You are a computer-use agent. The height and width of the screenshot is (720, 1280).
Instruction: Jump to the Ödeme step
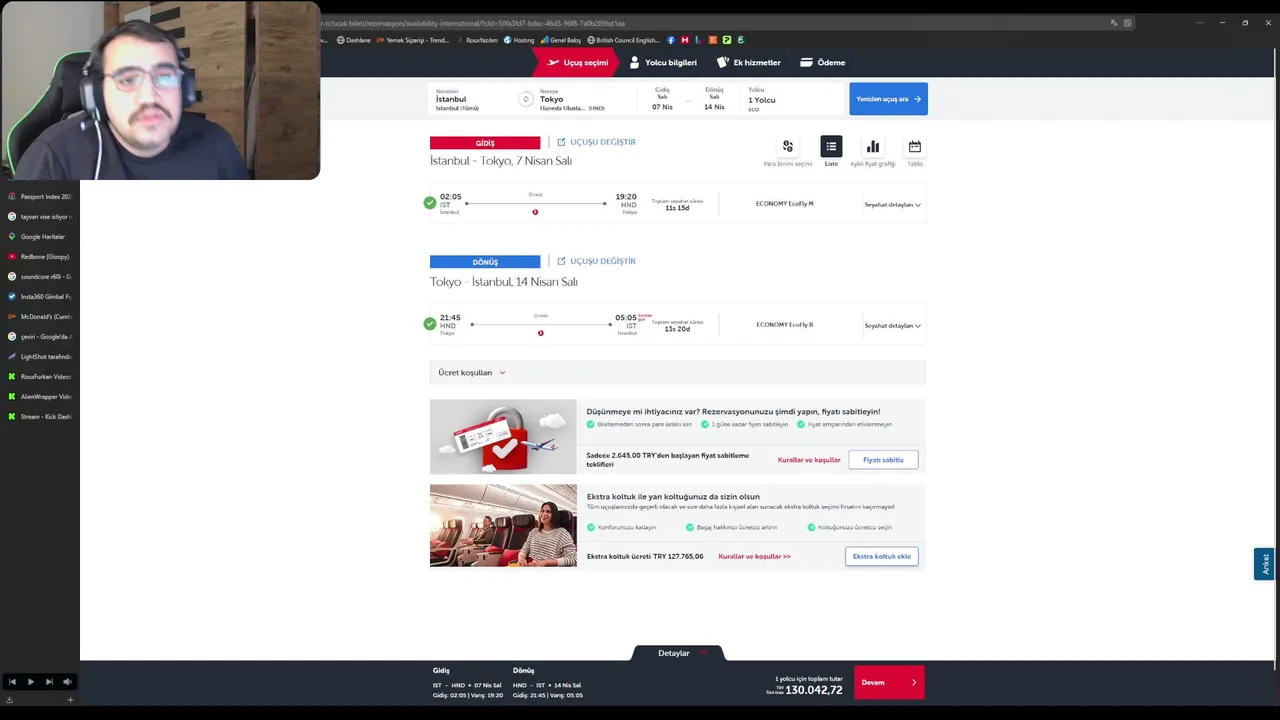pyautogui.click(x=822, y=62)
